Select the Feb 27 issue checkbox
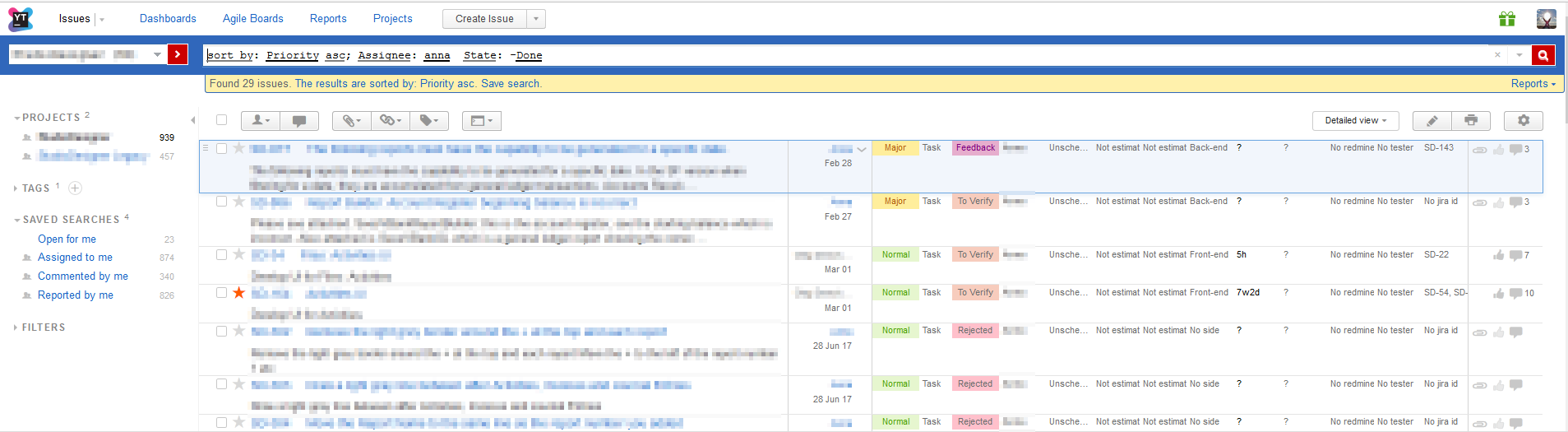Image resolution: width=1568 pixels, height=432 pixels. pyautogui.click(x=222, y=202)
